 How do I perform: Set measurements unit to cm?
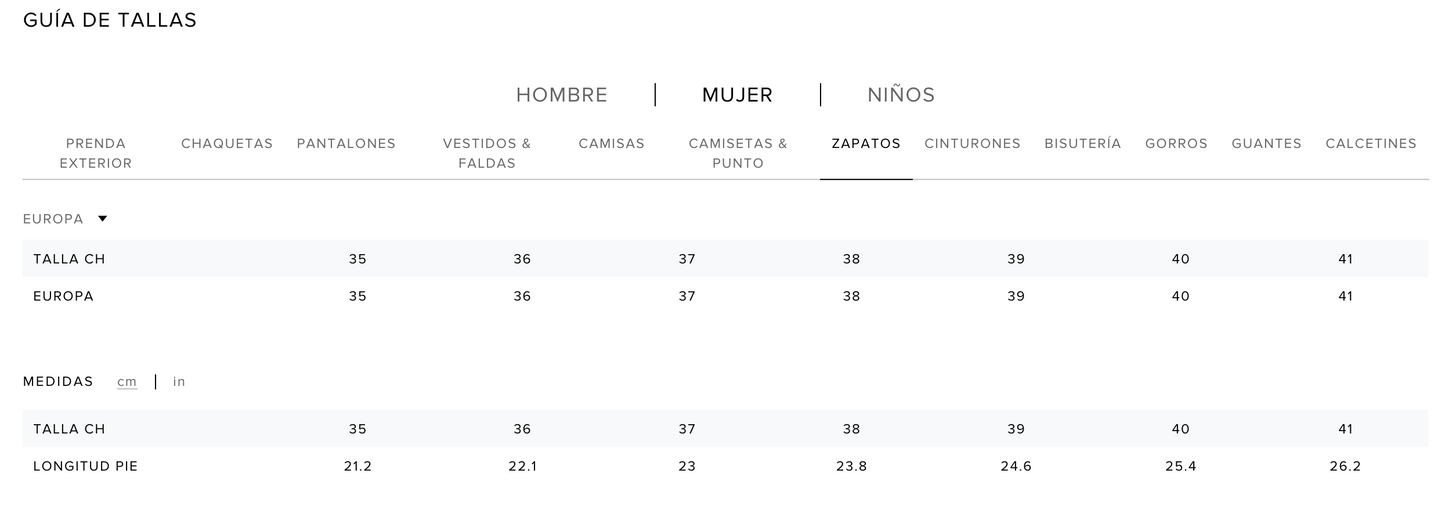click(127, 382)
